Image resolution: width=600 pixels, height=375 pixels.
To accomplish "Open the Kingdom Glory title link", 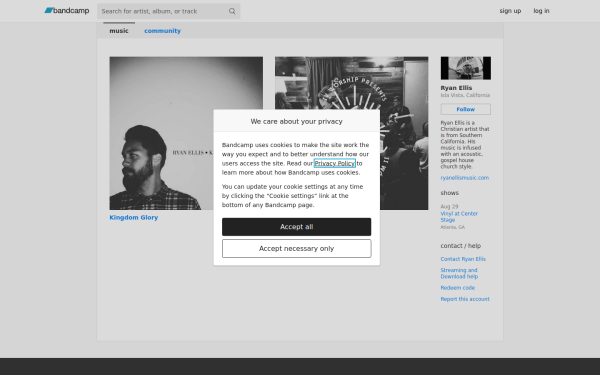I will pyautogui.click(x=134, y=217).
